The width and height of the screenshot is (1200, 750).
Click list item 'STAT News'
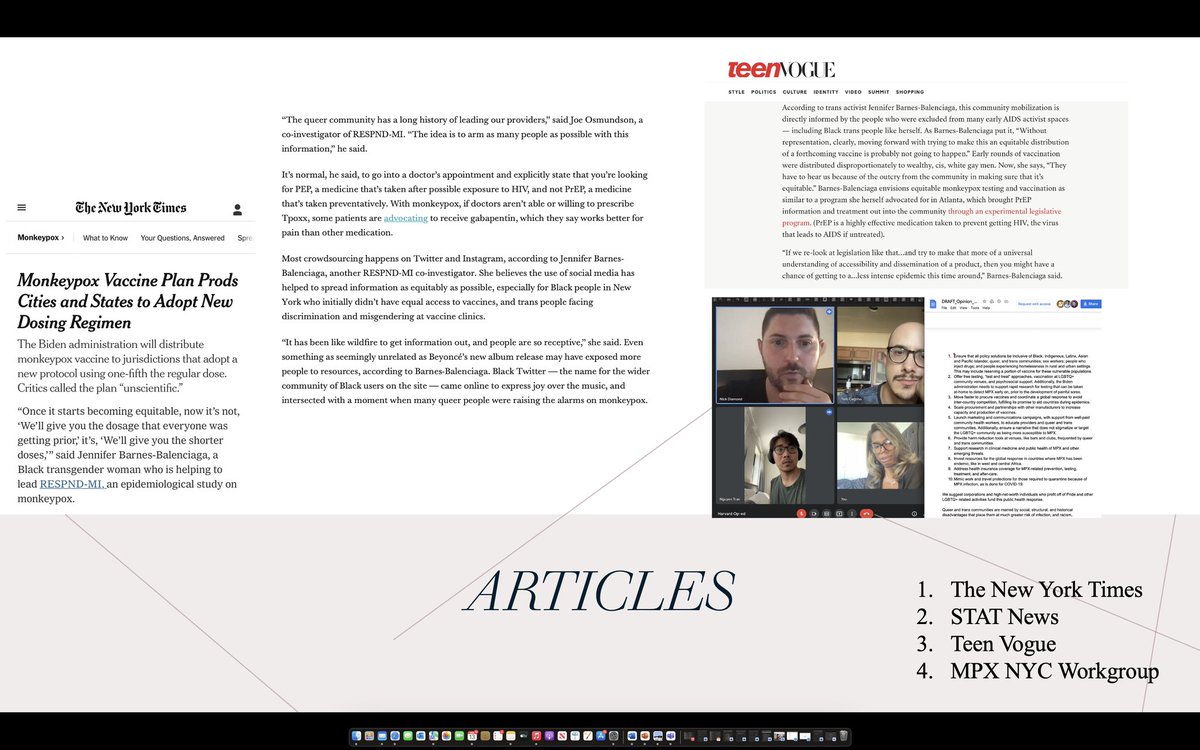coord(1005,616)
